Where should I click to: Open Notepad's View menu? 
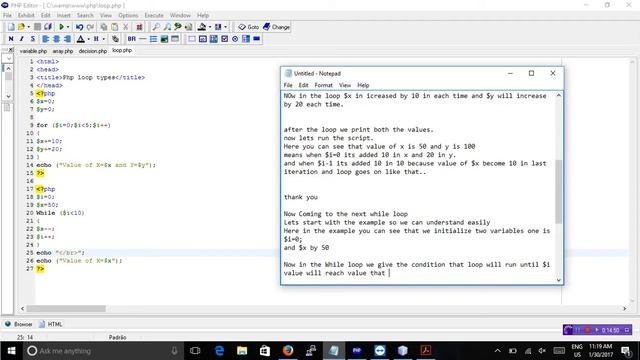(x=345, y=85)
